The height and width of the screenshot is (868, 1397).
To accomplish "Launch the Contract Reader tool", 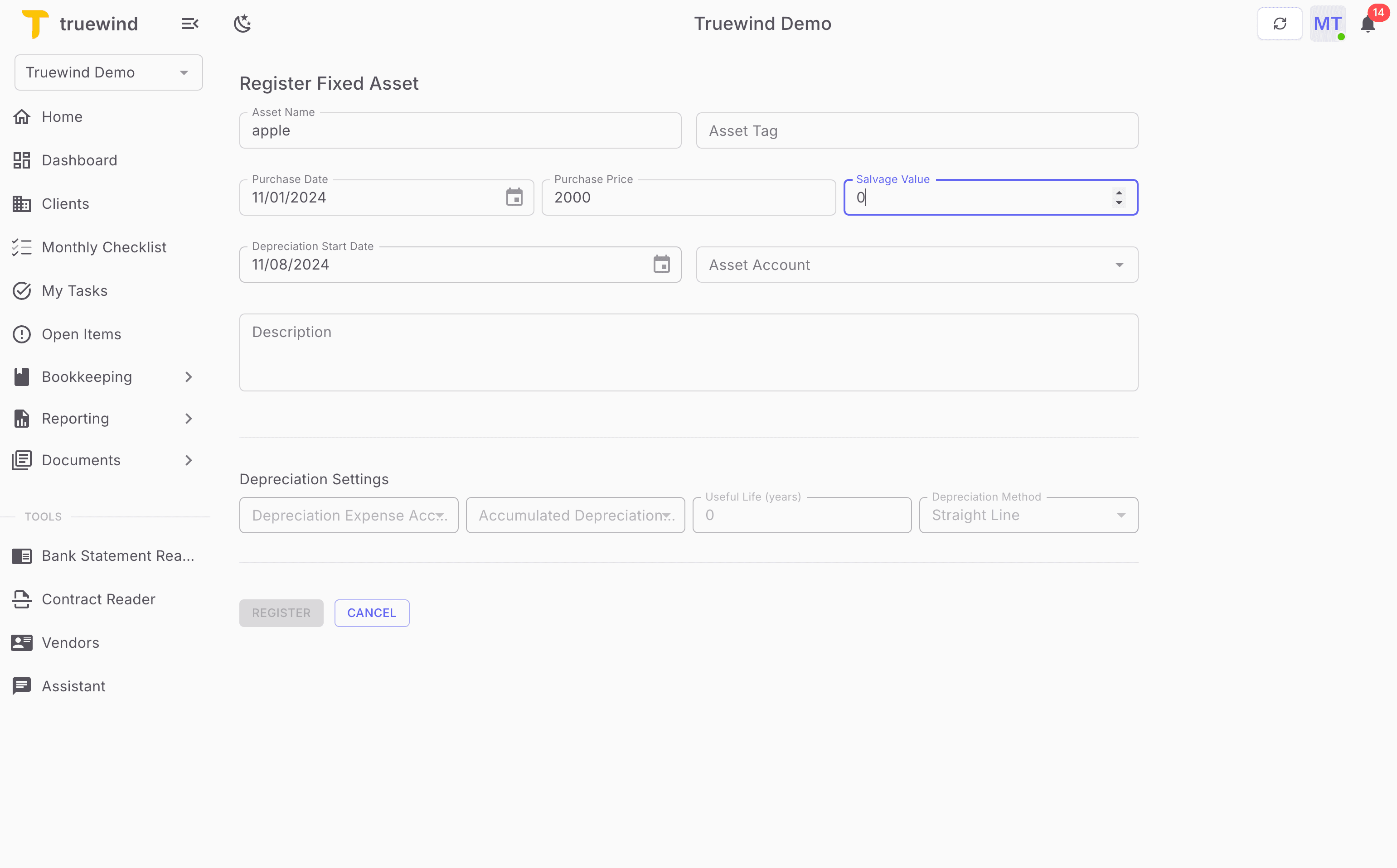I will 98,599.
